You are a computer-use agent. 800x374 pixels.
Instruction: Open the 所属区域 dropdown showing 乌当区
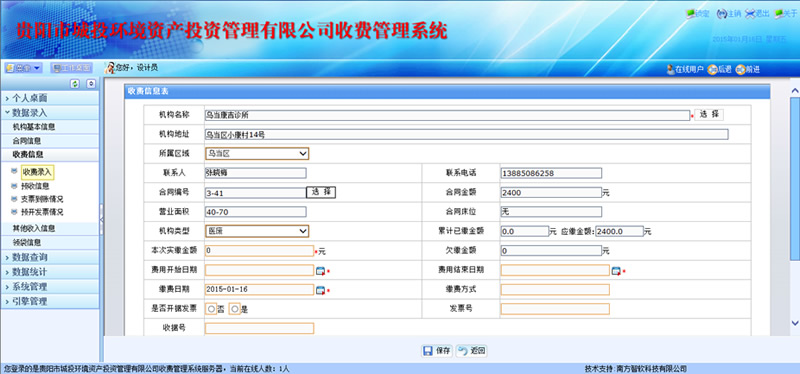[257, 154]
